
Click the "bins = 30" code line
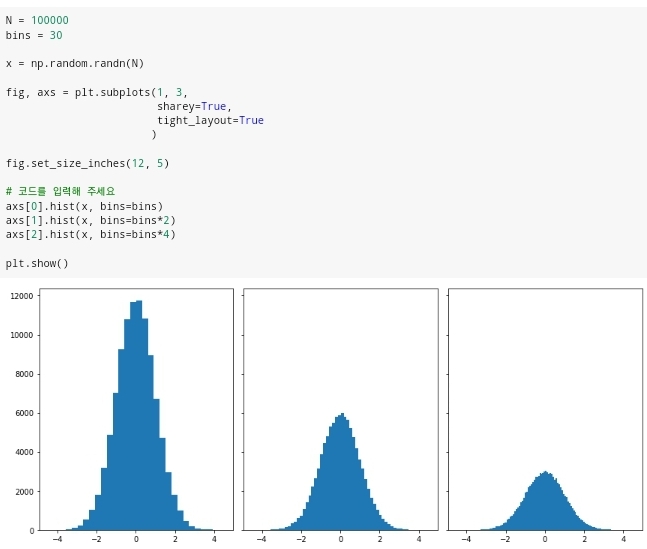pos(34,35)
